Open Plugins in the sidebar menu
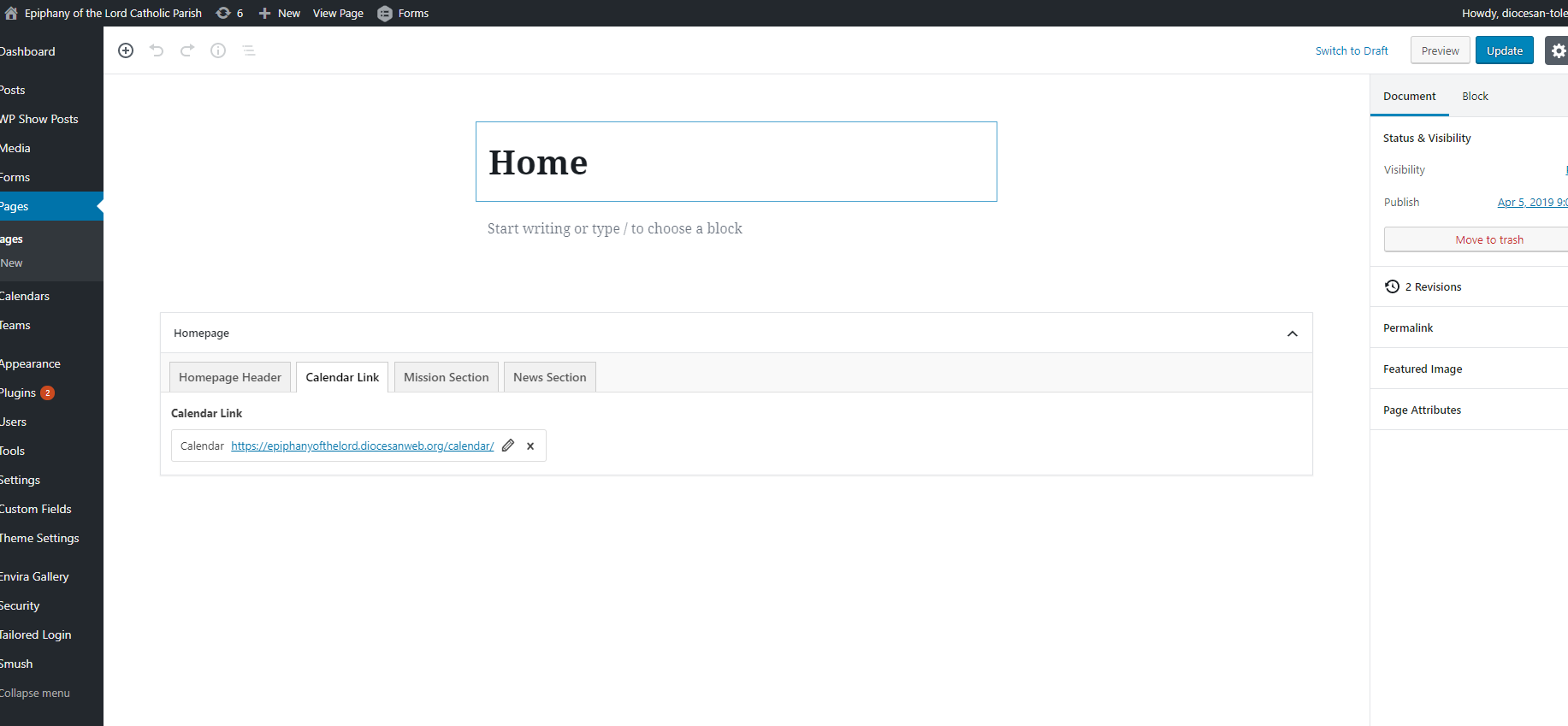The height and width of the screenshot is (726, 1568). (x=19, y=393)
